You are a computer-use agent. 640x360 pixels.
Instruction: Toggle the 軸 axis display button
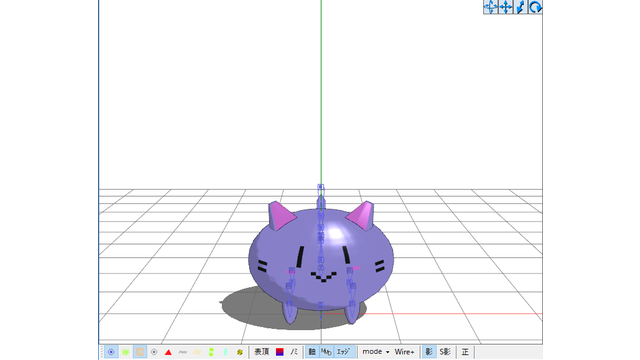click(312, 352)
